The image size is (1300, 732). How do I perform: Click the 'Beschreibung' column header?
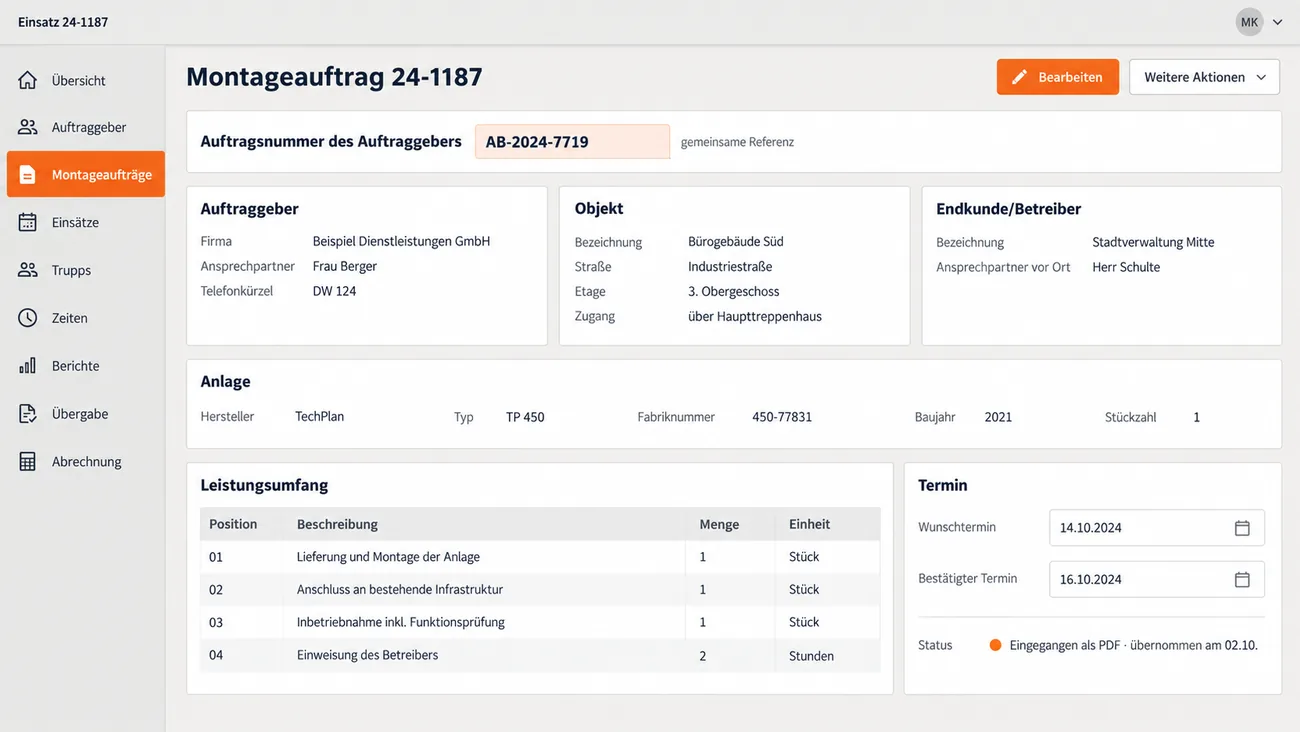(337, 524)
